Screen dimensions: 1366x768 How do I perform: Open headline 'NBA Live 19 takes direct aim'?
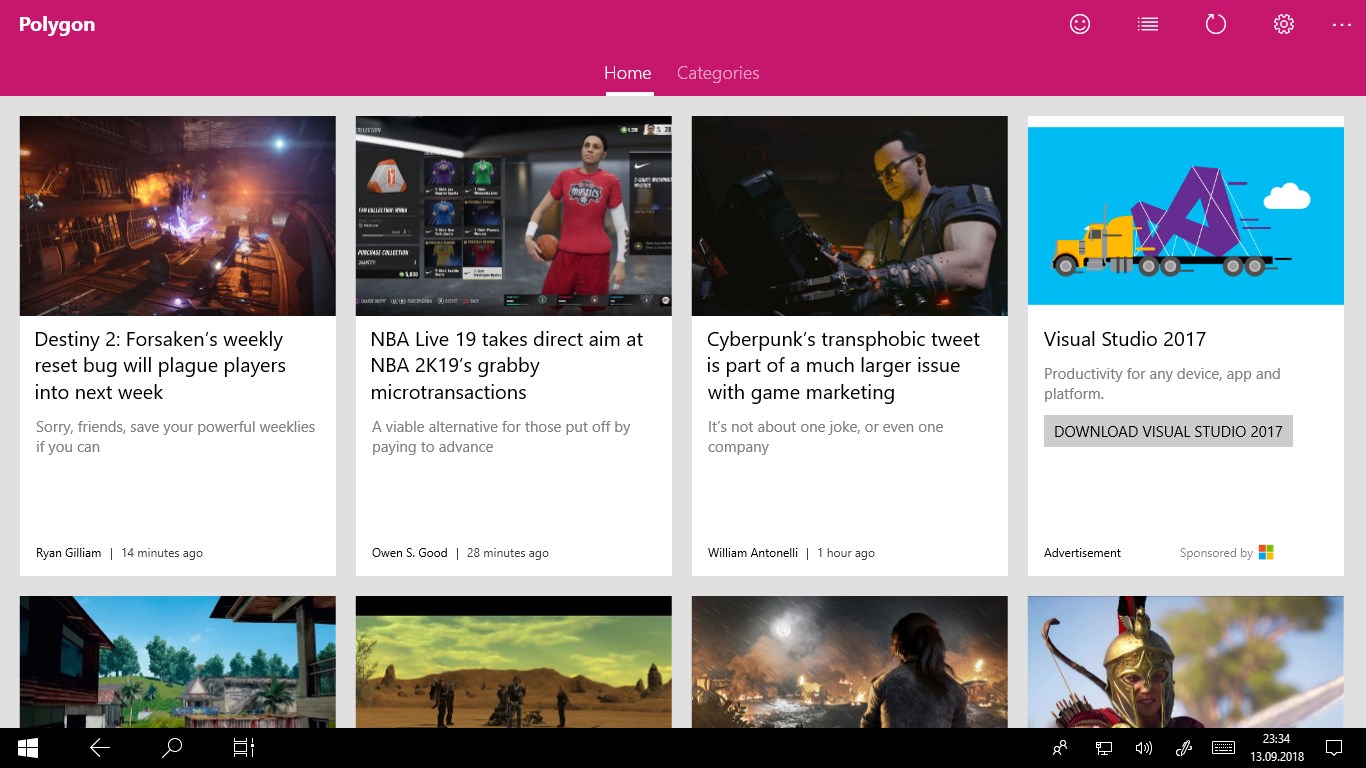[507, 366]
